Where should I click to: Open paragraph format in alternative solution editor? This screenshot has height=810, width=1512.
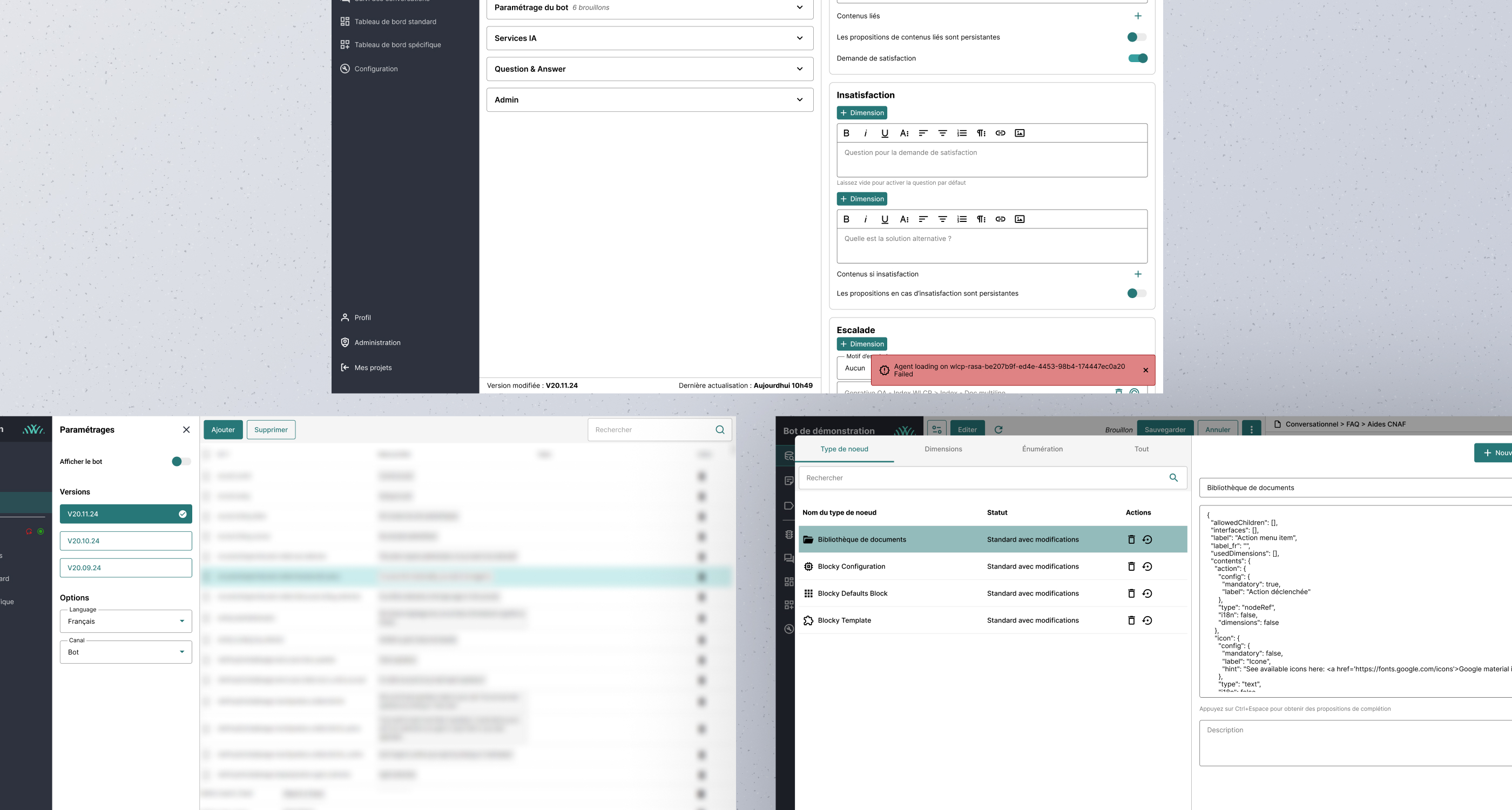(x=981, y=219)
